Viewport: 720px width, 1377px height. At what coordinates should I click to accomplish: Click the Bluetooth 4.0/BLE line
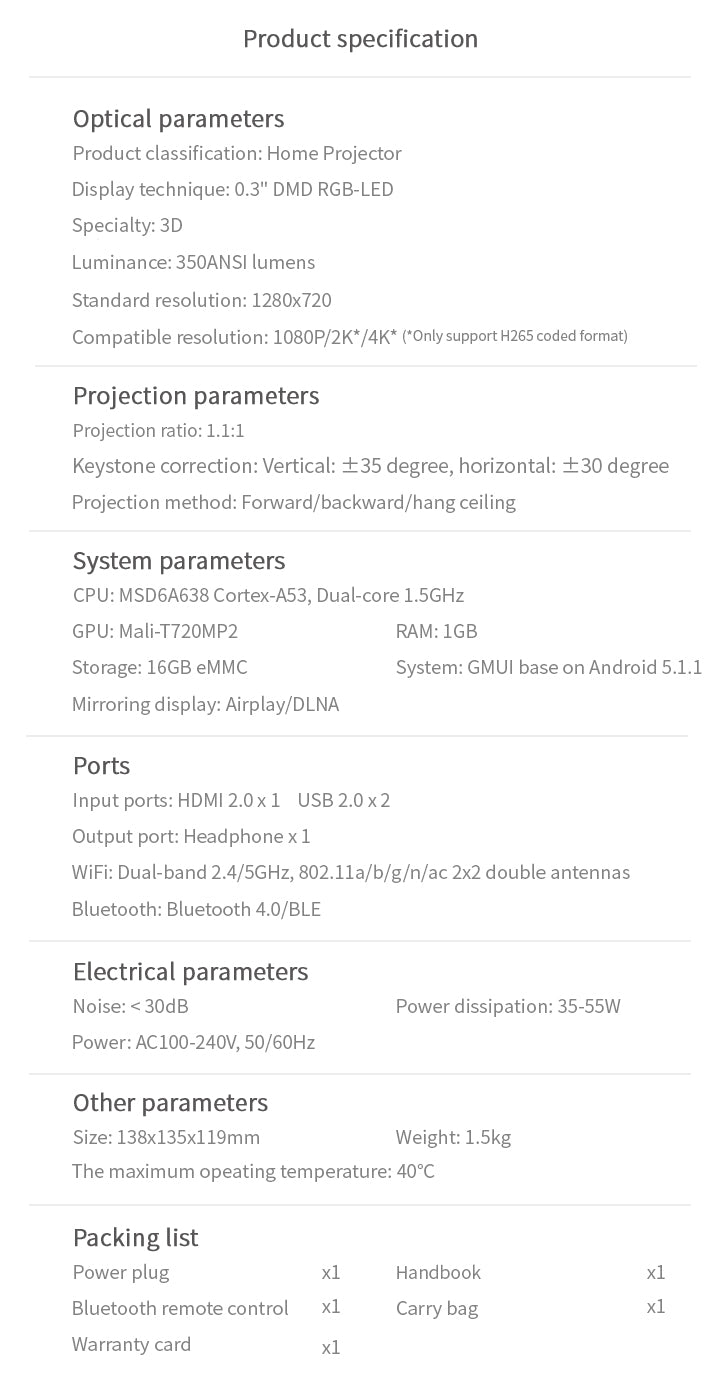[196, 909]
